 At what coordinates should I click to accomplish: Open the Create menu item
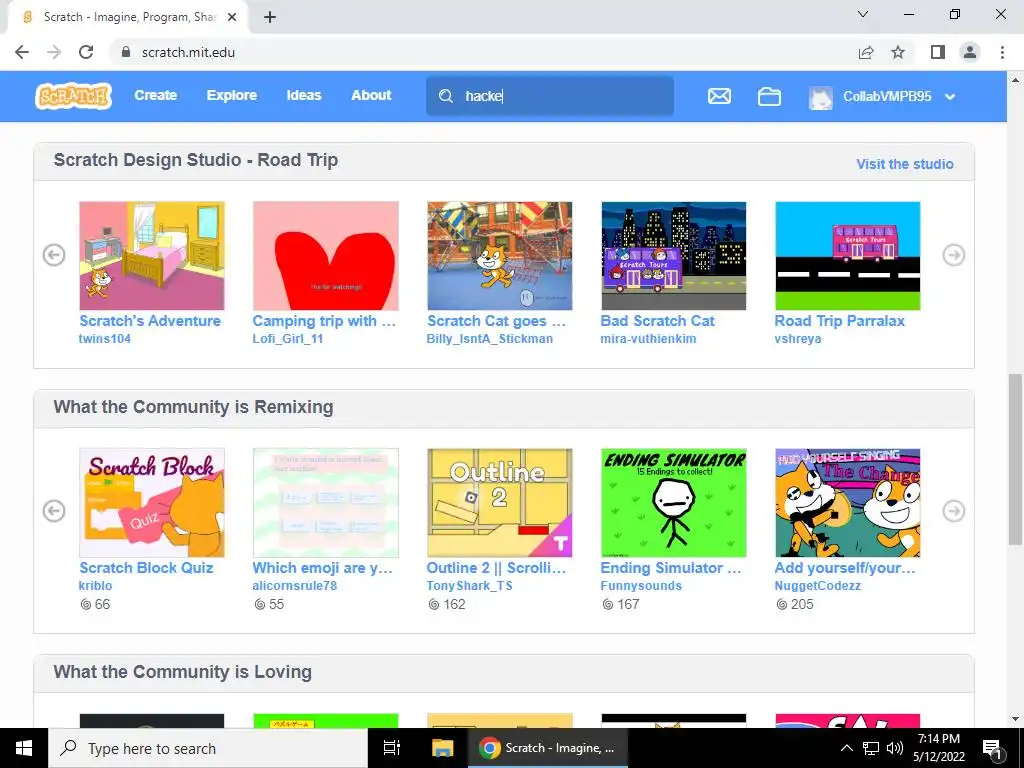[x=155, y=95]
